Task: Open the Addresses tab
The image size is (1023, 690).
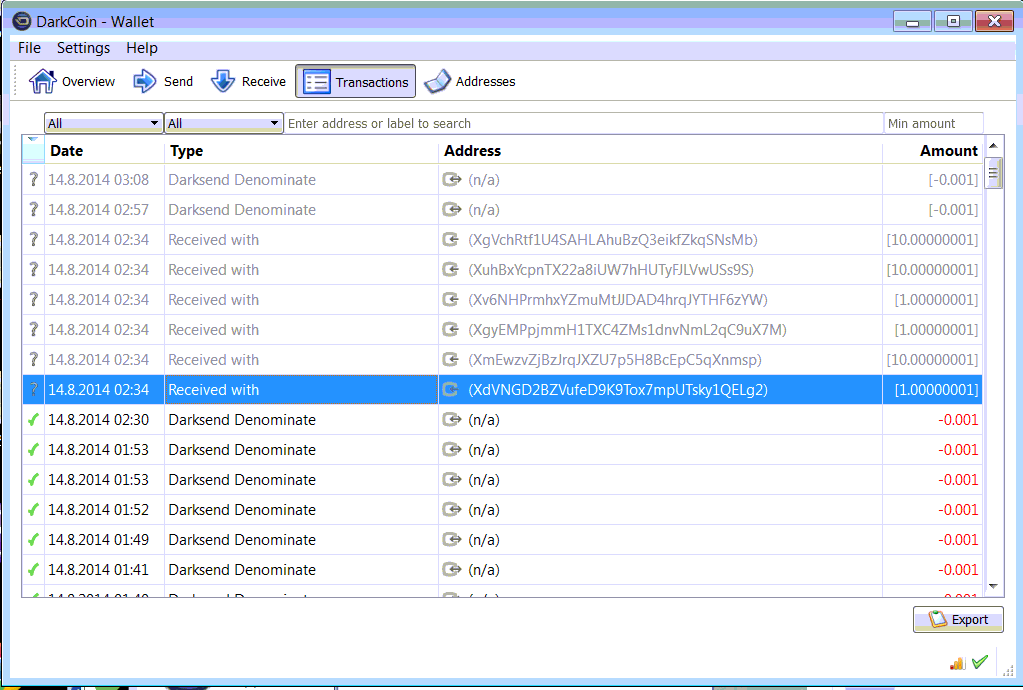Action: 470,82
